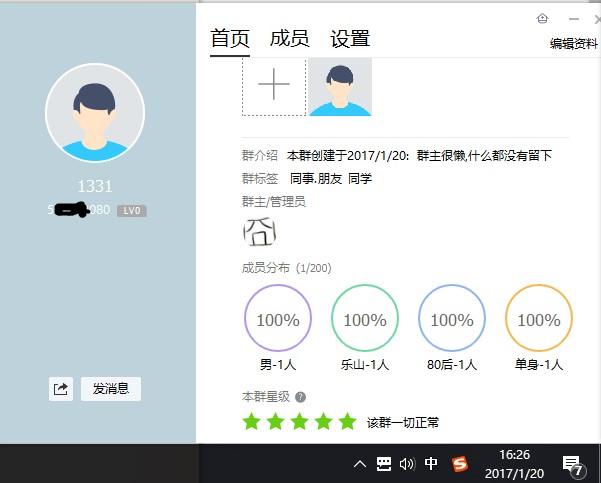Click the 80后-1人 label
The width and height of the screenshot is (601, 483).
click(452, 365)
